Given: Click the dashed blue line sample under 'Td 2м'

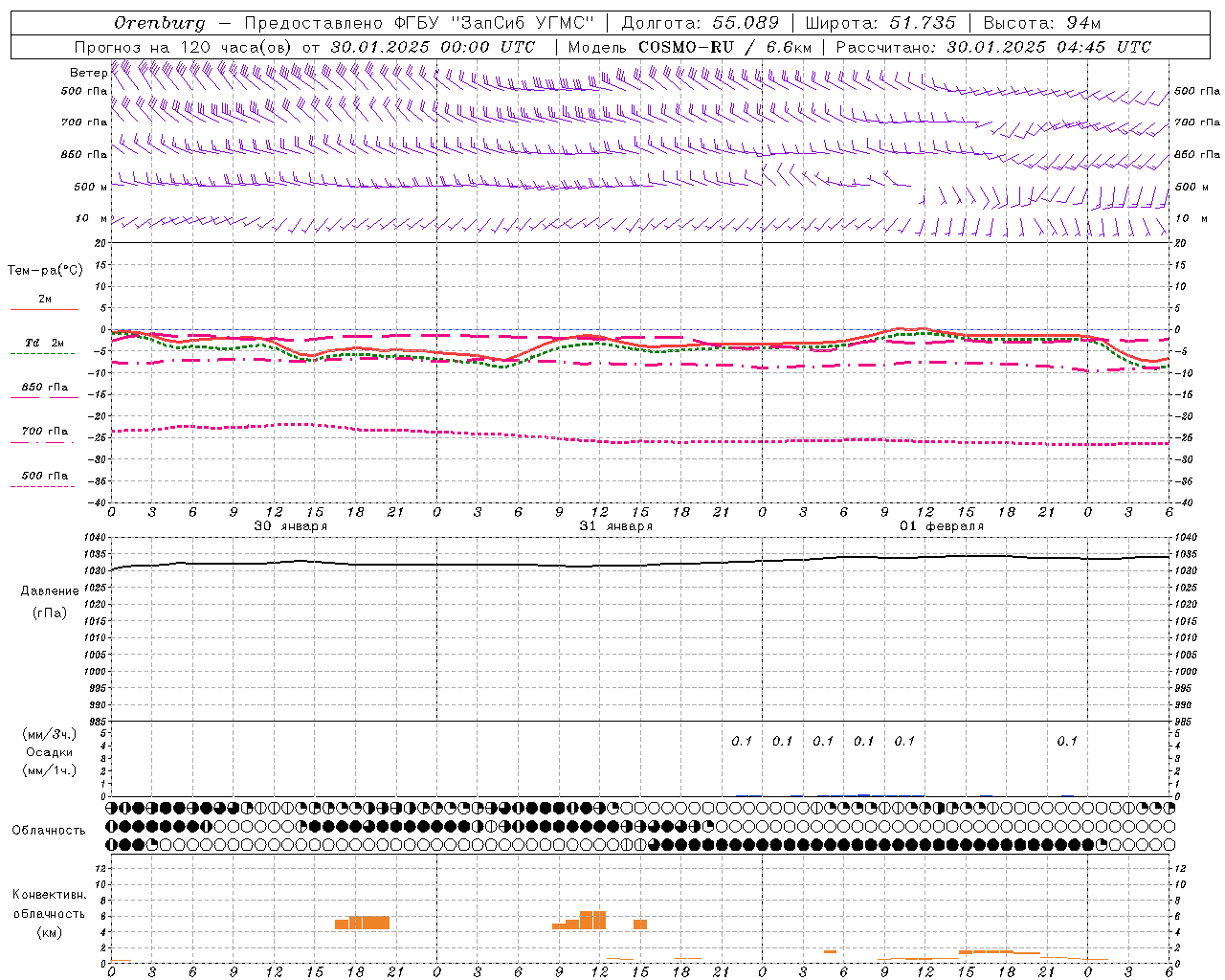Looking at the screenshot, I should coord(42,354).
